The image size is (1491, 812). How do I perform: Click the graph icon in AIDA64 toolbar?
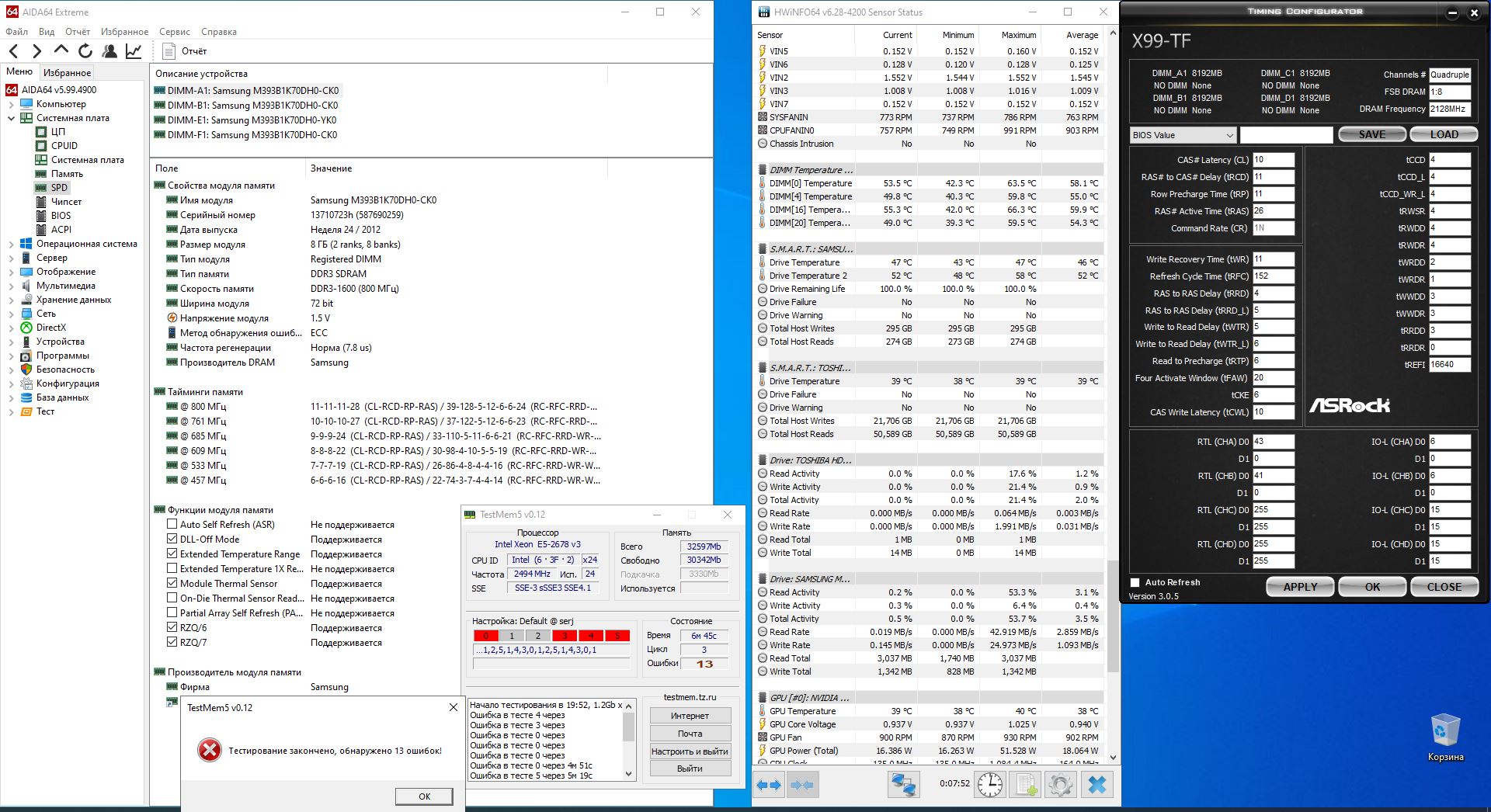134,51
